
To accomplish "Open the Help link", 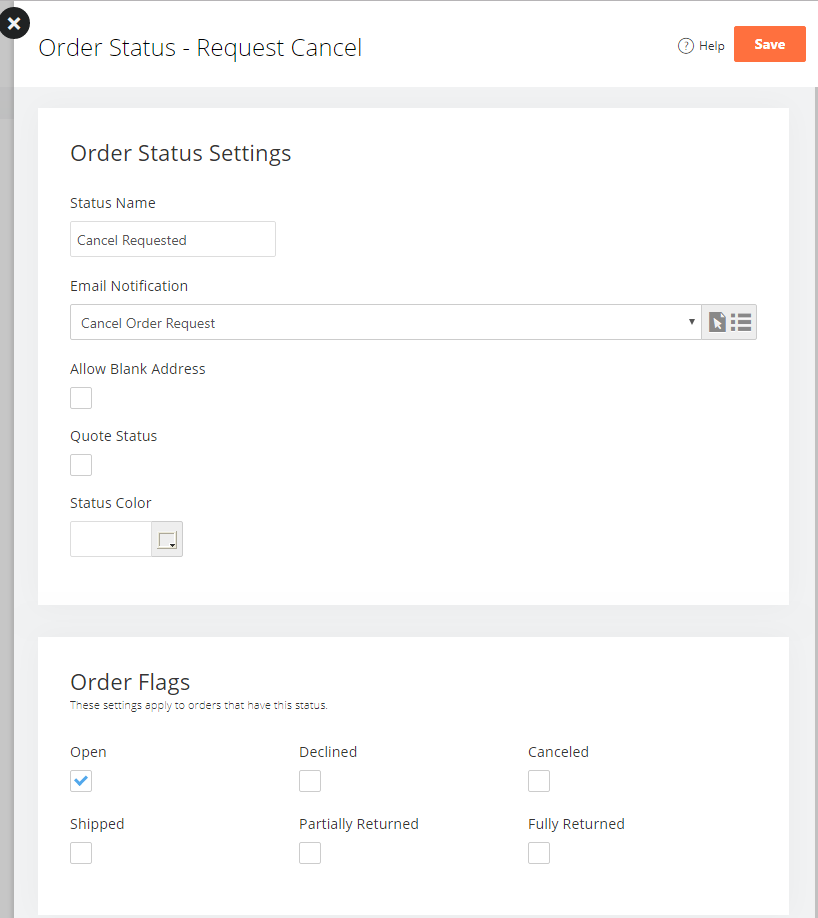I will 701,46.
